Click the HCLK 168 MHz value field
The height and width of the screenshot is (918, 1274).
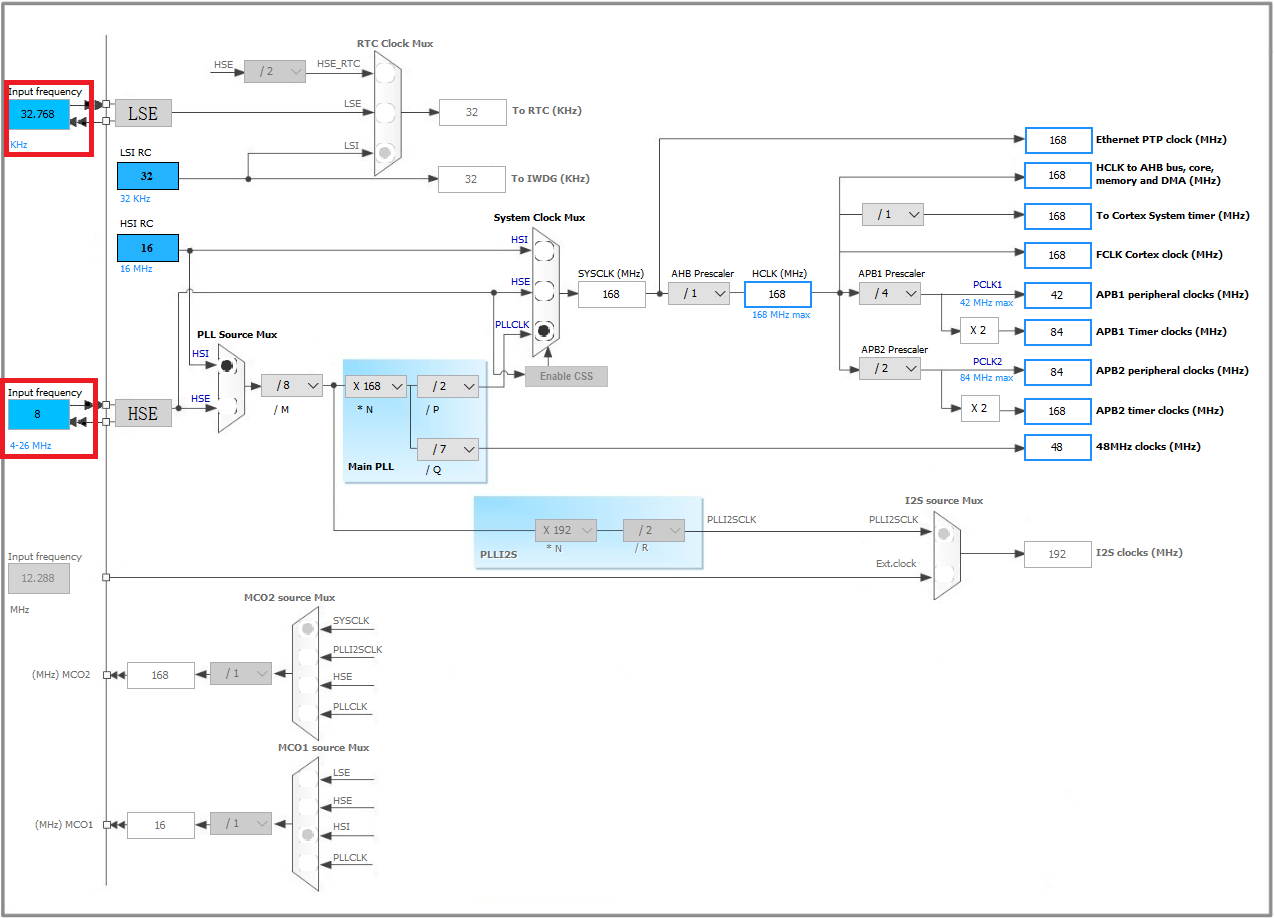(x=777, y=293)
